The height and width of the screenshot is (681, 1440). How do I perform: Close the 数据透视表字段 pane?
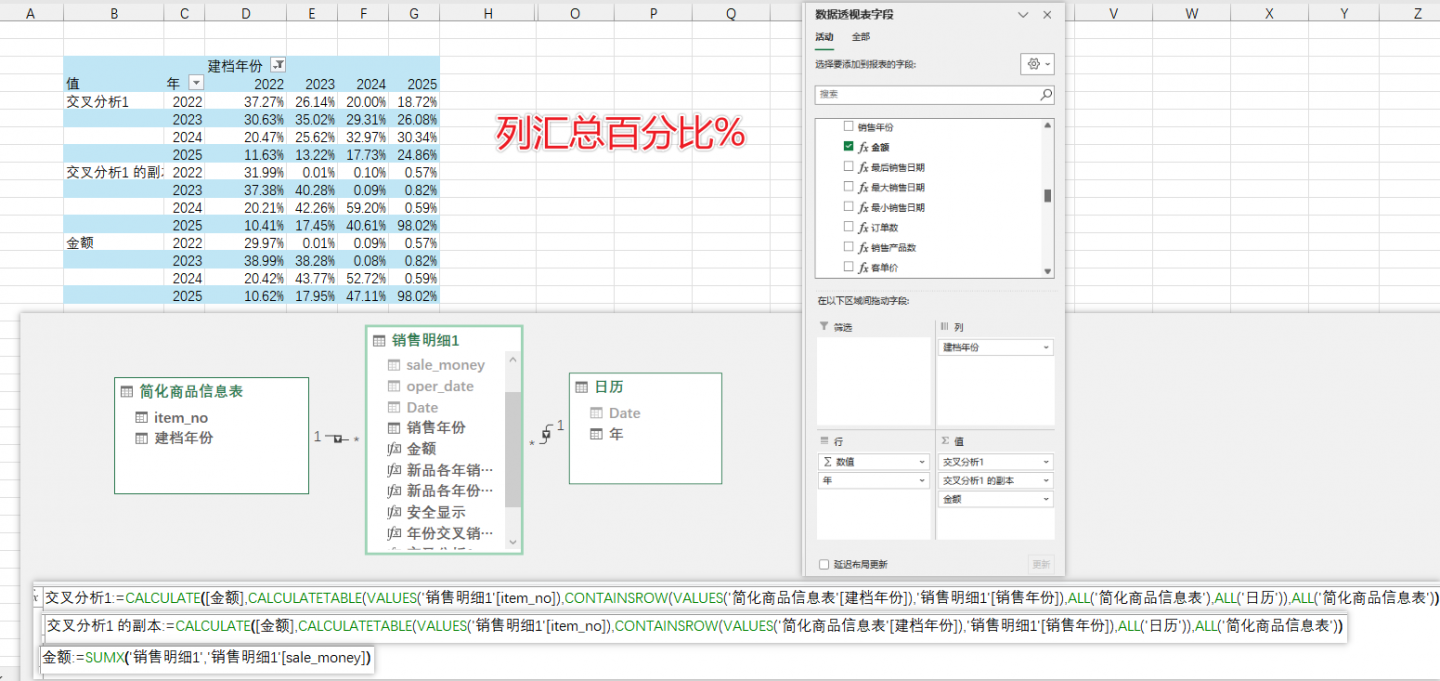[1047, 15]
